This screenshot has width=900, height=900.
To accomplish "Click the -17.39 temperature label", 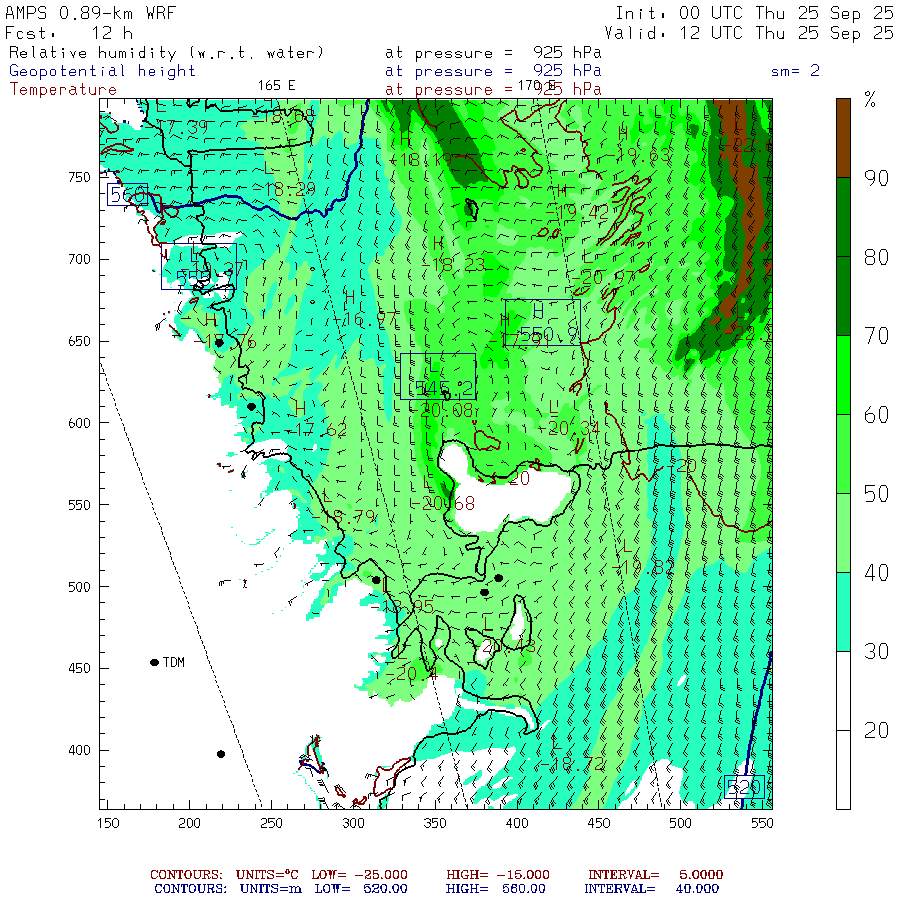I will pyautogui.click(x=179, y=127).
